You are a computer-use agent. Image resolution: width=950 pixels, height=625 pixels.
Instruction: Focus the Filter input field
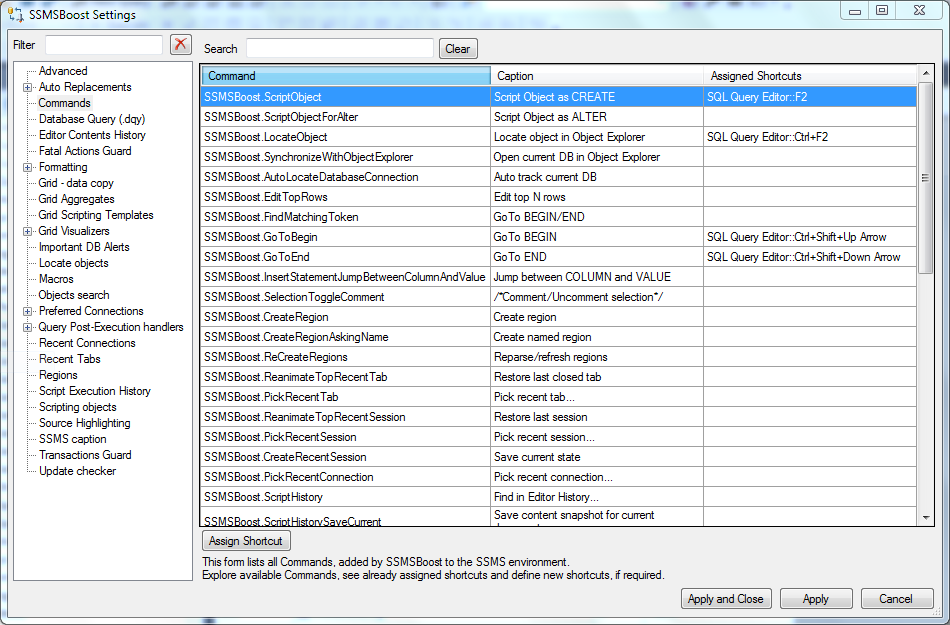(x=104, y=45)
